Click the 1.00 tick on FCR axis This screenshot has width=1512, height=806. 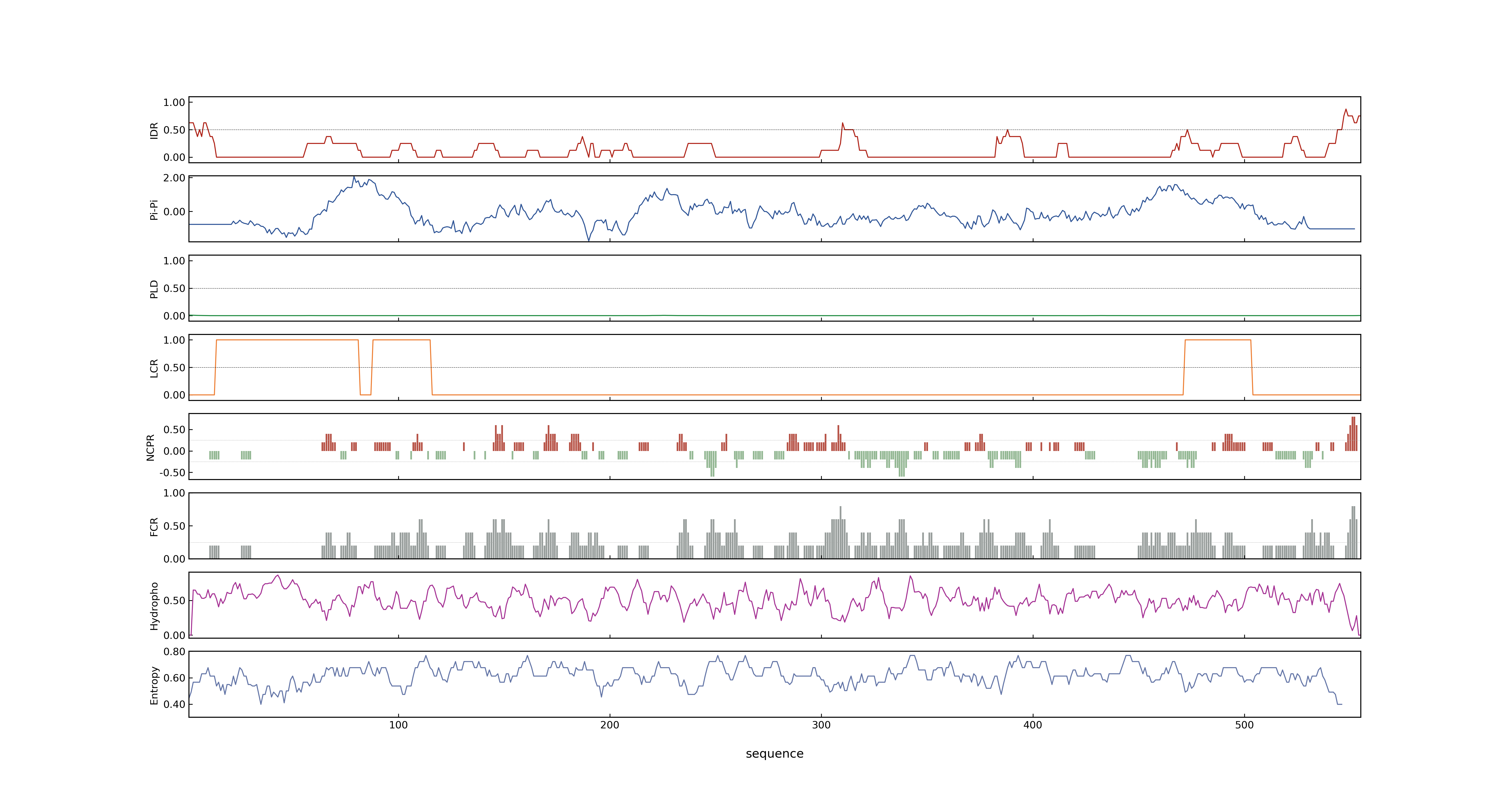point(174,493)
